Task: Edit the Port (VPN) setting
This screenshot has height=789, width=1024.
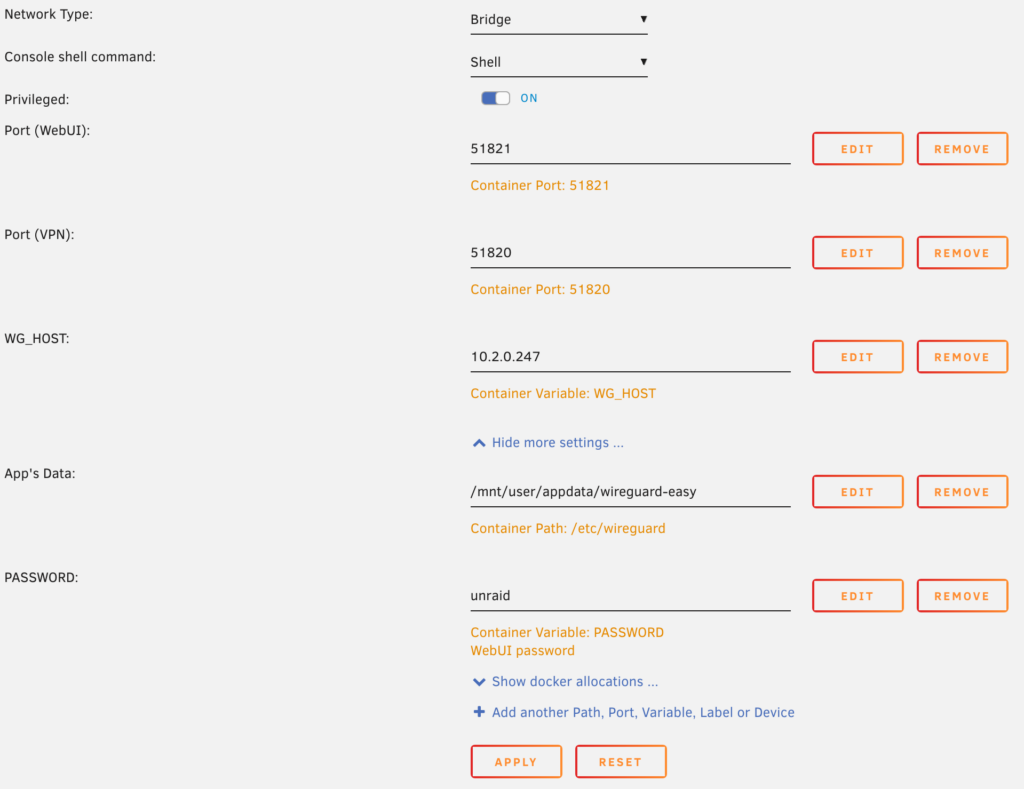Action: point(857,253)
